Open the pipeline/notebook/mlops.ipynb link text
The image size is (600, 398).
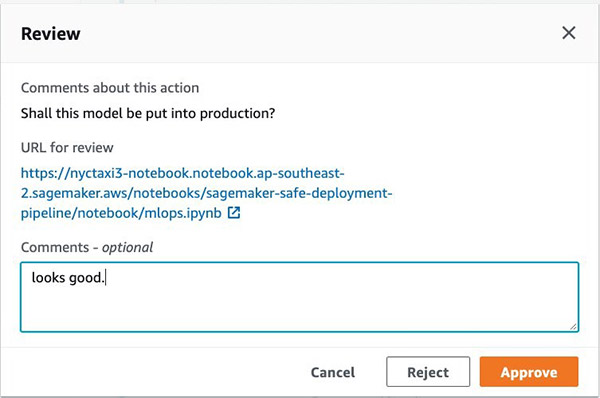pyautogui.click(x=121, y=213)
